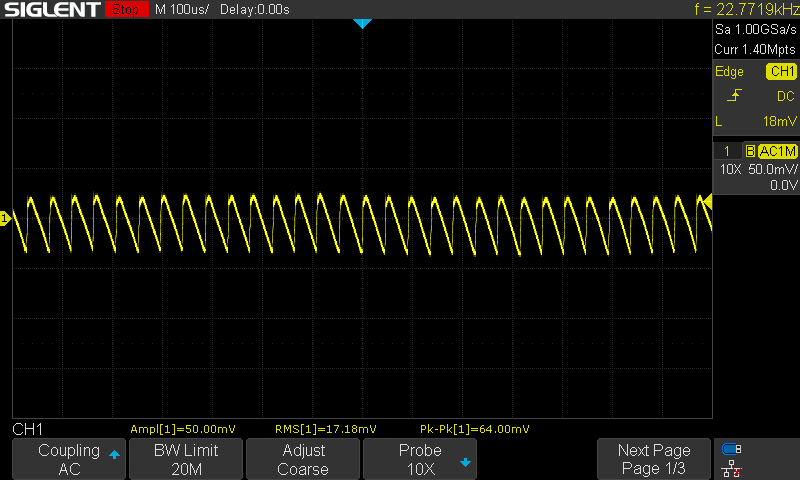Viewport: 800px width, 480px height.
Task: Open the Coupling AC selection
Action: coord(68,459)
